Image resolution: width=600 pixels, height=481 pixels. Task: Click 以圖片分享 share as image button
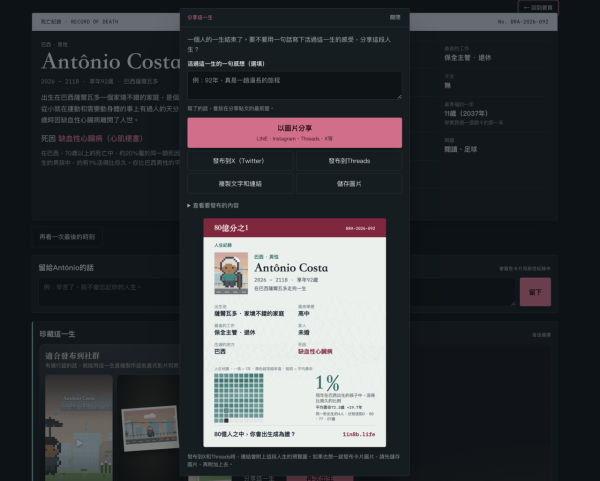294,132
